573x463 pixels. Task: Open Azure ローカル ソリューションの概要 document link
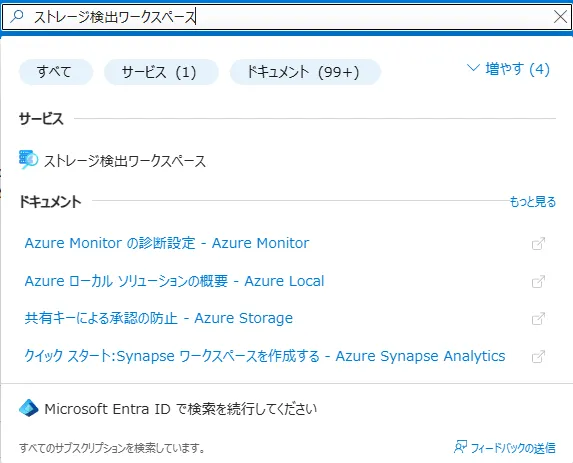[174, 281]
